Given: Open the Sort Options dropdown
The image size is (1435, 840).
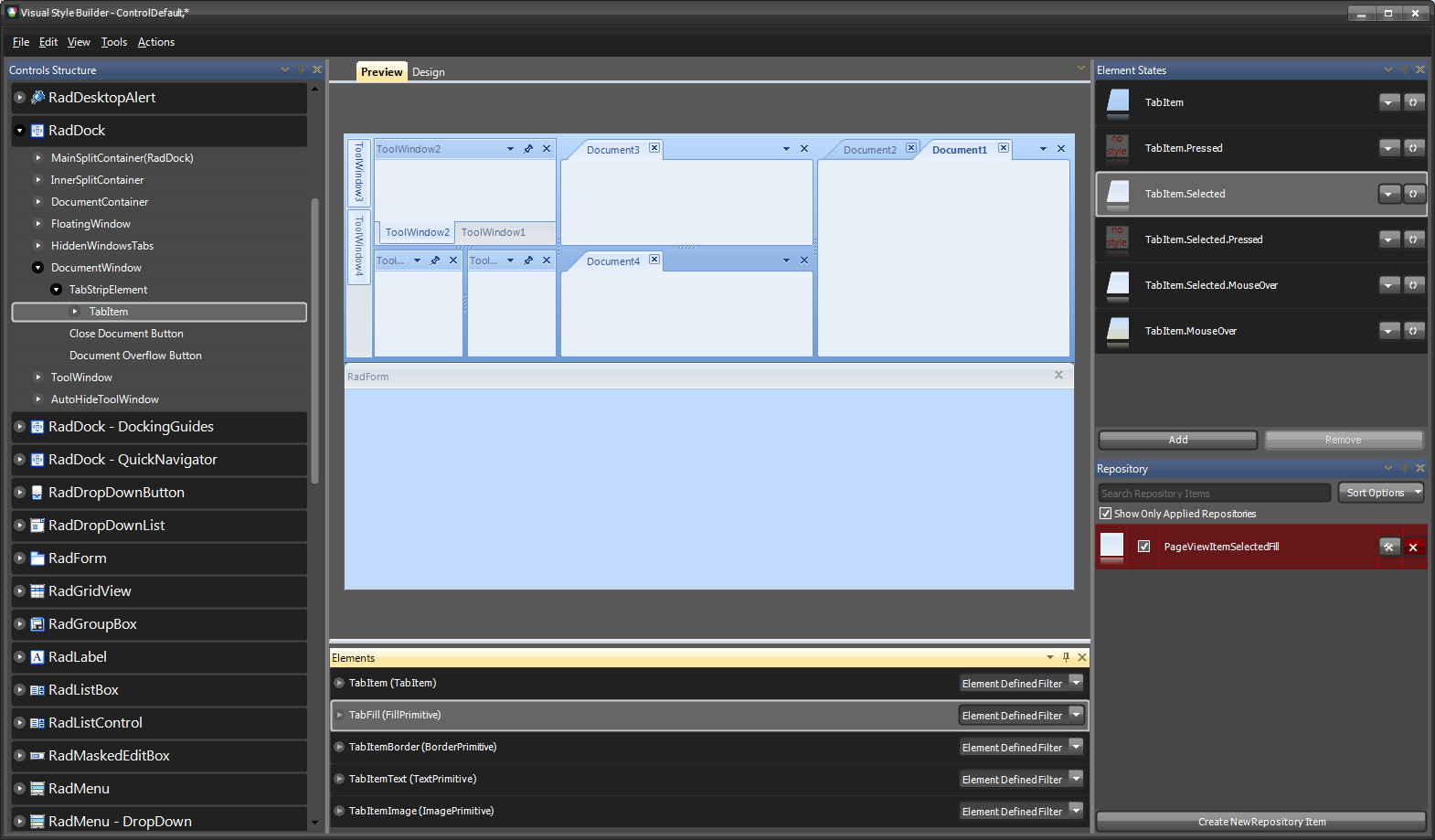Looking at the screenshot, I should click(1381, 493).
